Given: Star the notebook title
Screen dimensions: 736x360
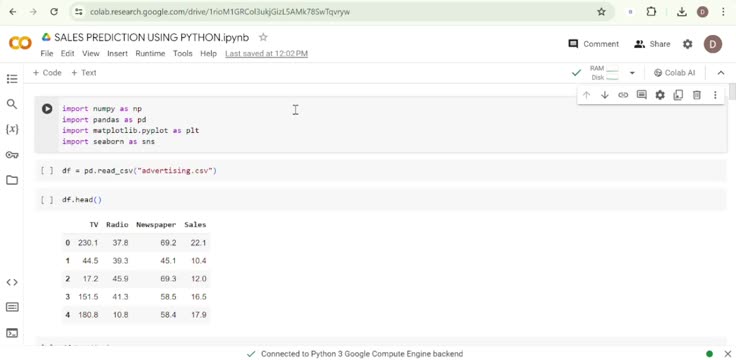Looking at the screenshot, I should pyautogui.click(x=263, y=37).
